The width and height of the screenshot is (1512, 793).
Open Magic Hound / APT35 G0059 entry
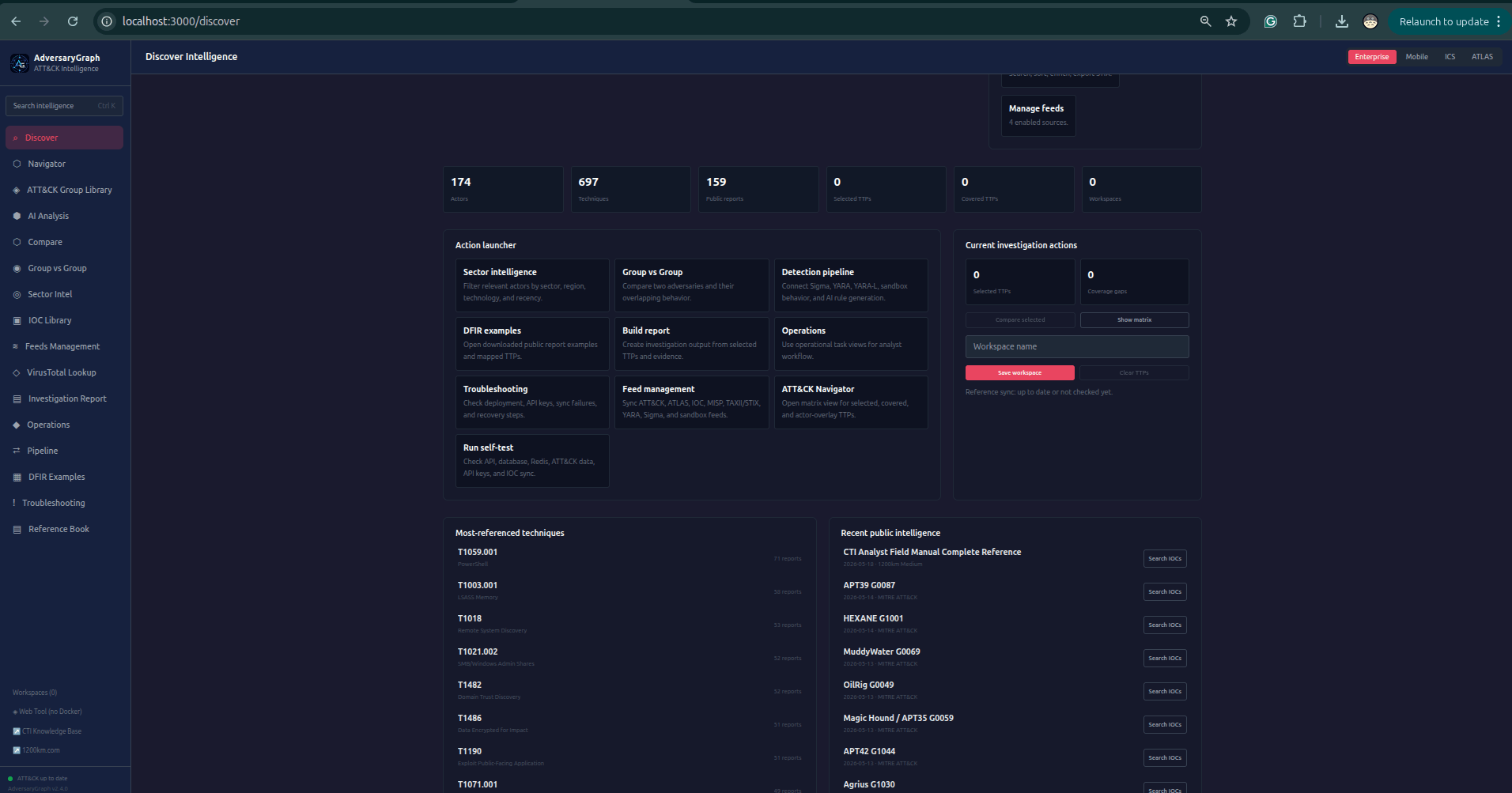(898, 718)
